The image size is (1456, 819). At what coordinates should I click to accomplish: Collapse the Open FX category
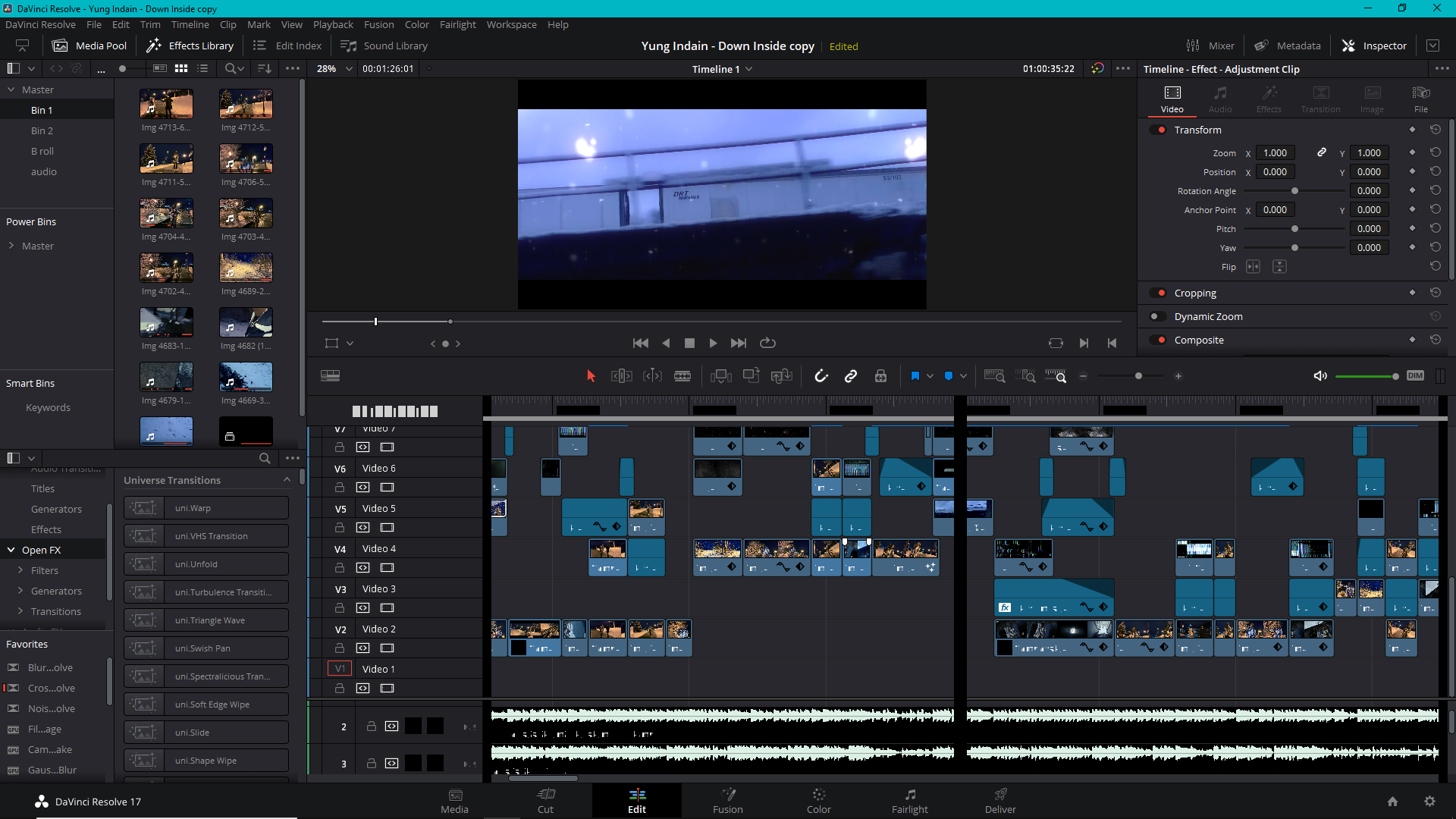(x=11, y=550)
